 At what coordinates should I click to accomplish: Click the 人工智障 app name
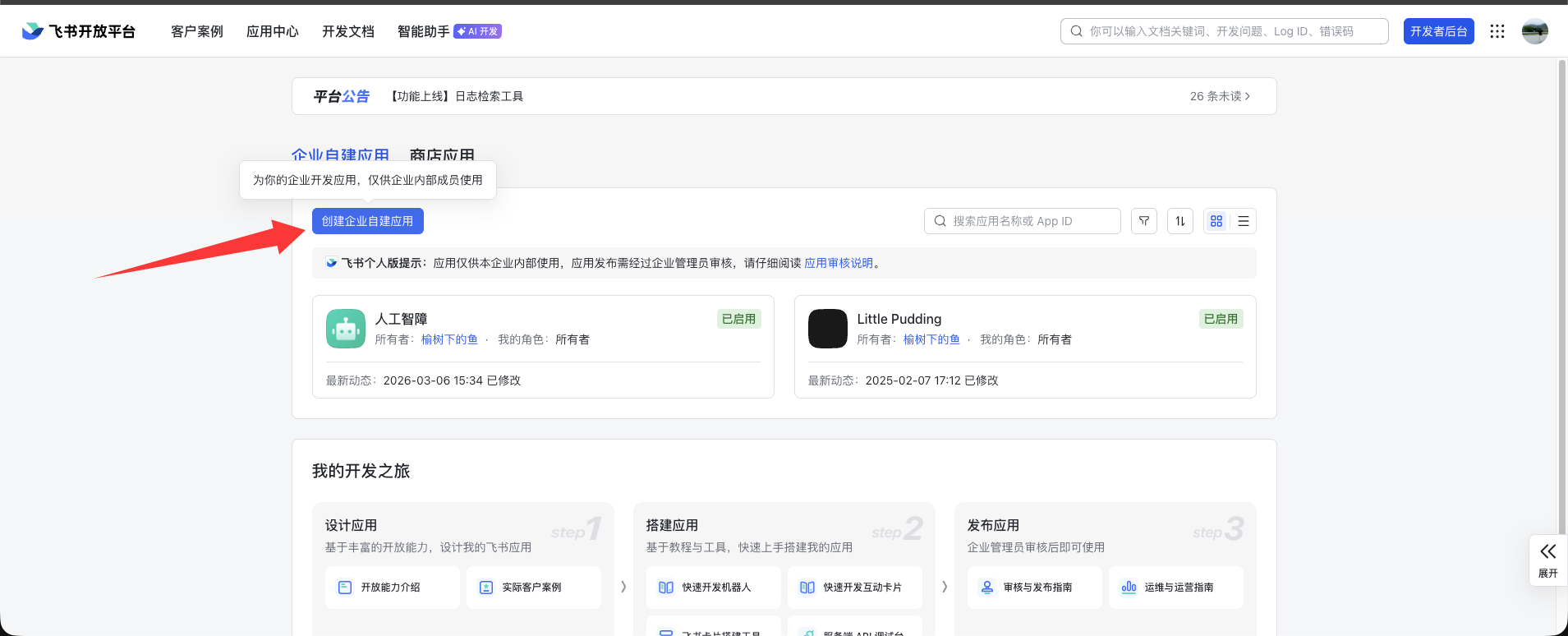(401, 319)
